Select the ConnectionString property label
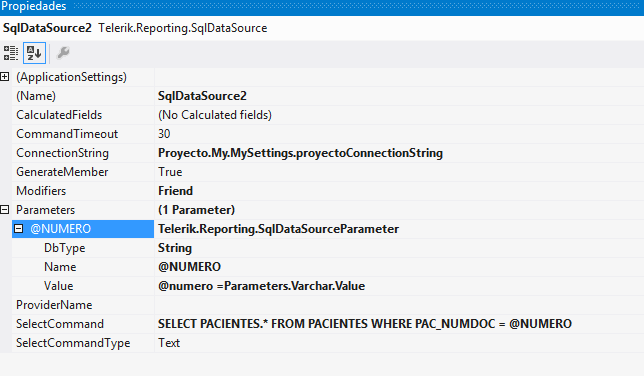This screenshot has height=376, width=644. point(62,153)
